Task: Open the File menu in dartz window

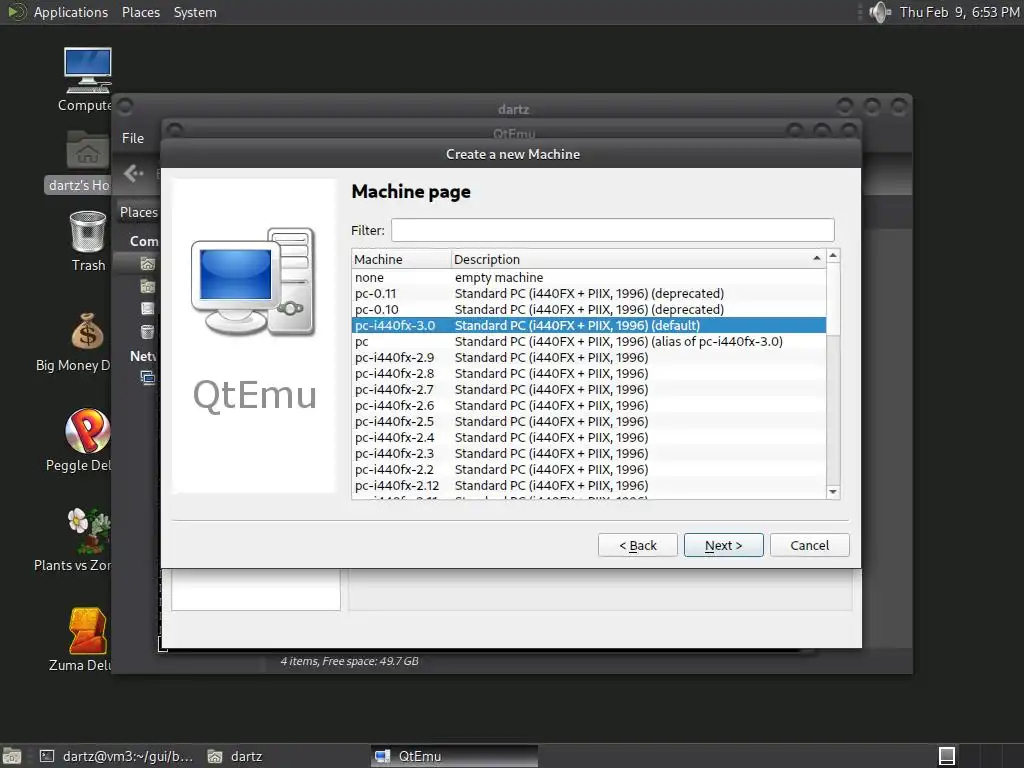Action: (x=133, y=138)
